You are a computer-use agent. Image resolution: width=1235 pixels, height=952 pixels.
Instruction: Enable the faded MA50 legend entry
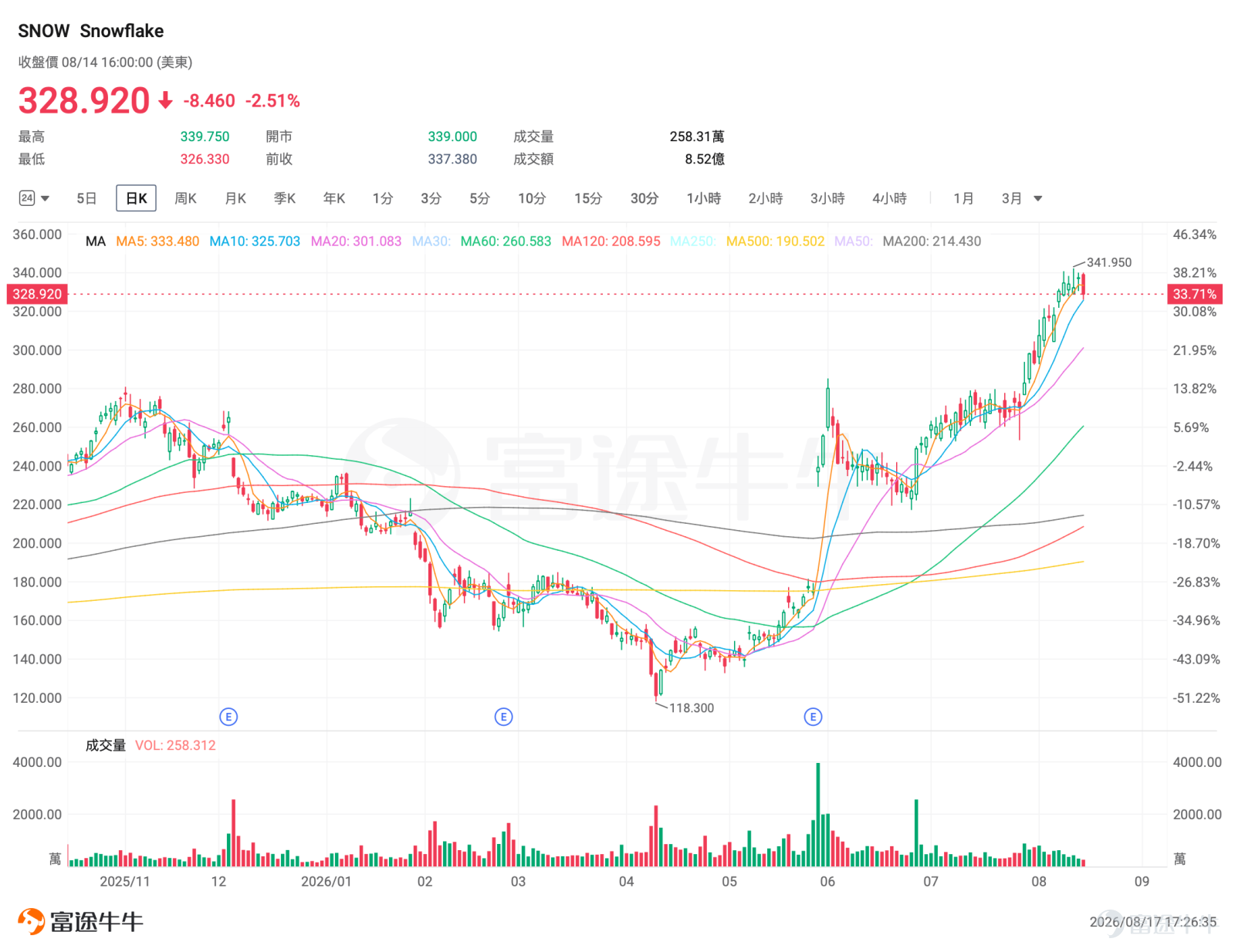pos(854,241)
